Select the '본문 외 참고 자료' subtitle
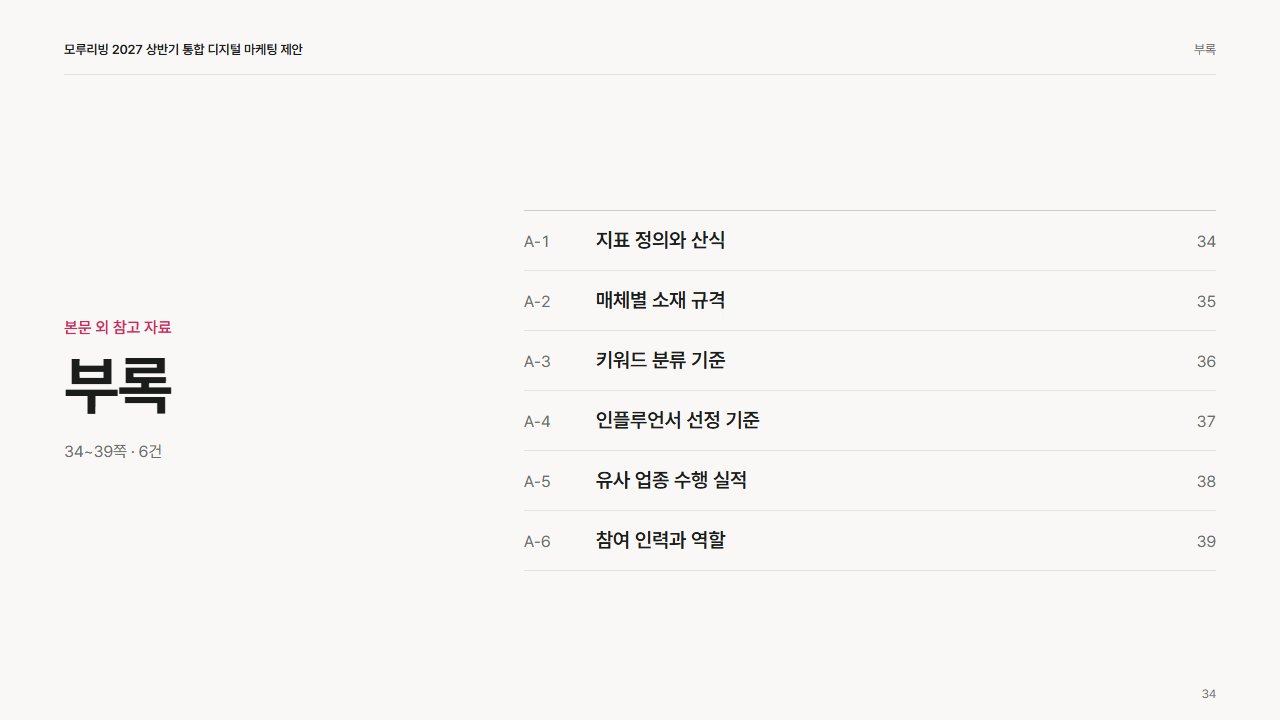Image resolution: width=1280 pixels, height=720 pixels. point(118,327)
